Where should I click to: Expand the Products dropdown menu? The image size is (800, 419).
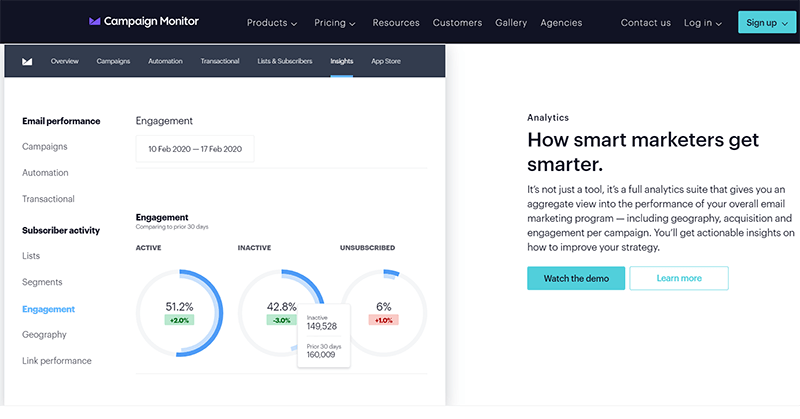[272, 22]
